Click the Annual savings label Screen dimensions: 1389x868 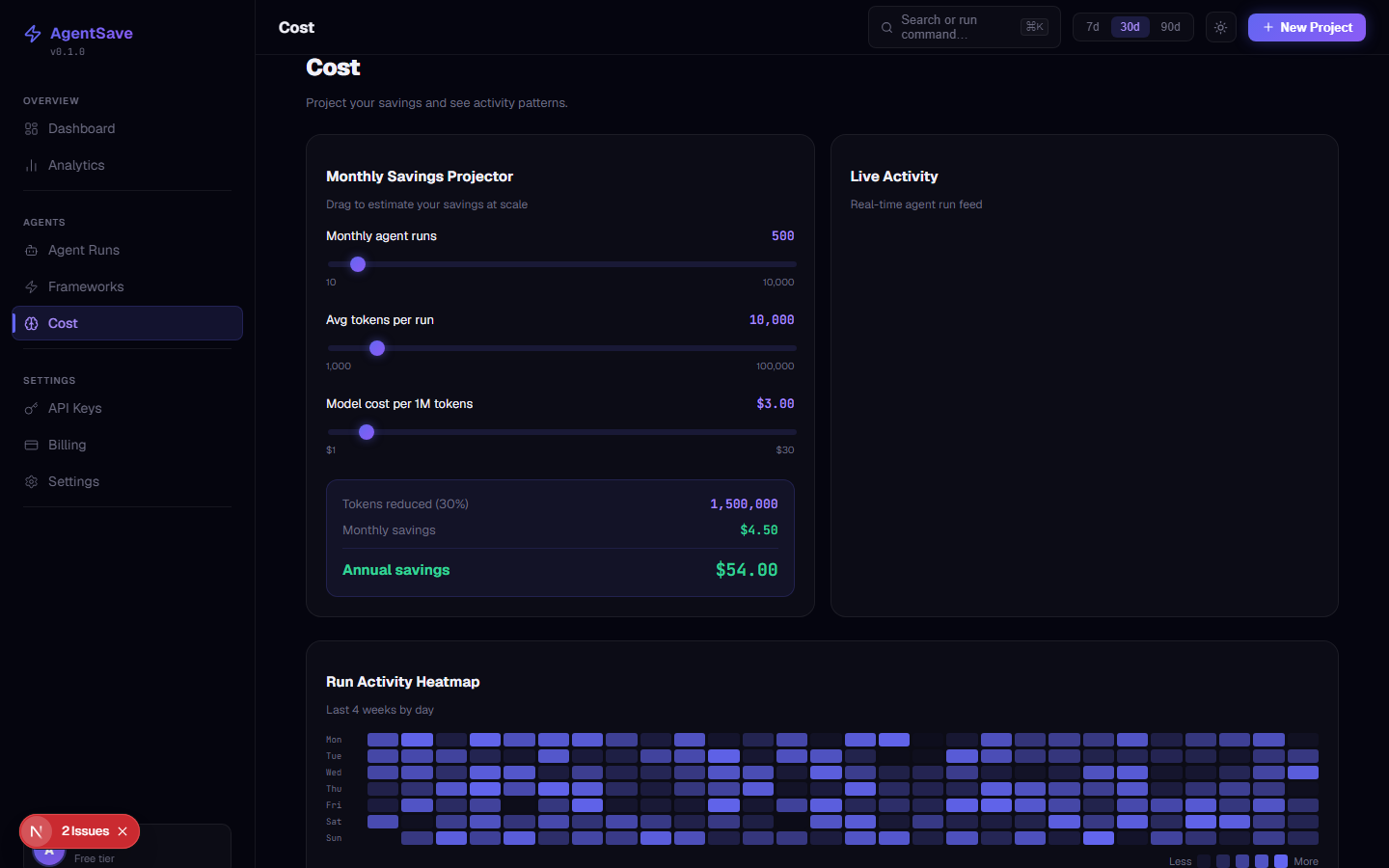point(395,570)
